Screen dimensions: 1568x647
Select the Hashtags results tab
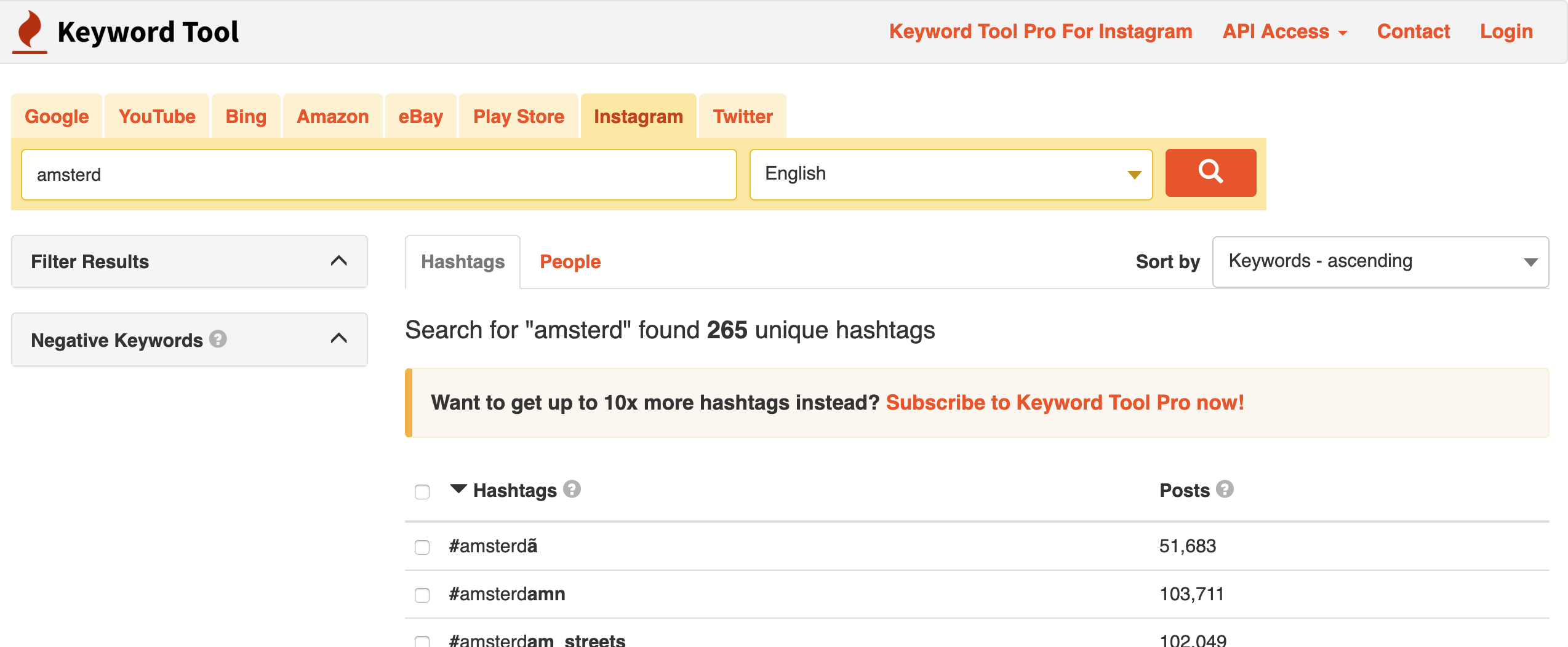(463, 261)
